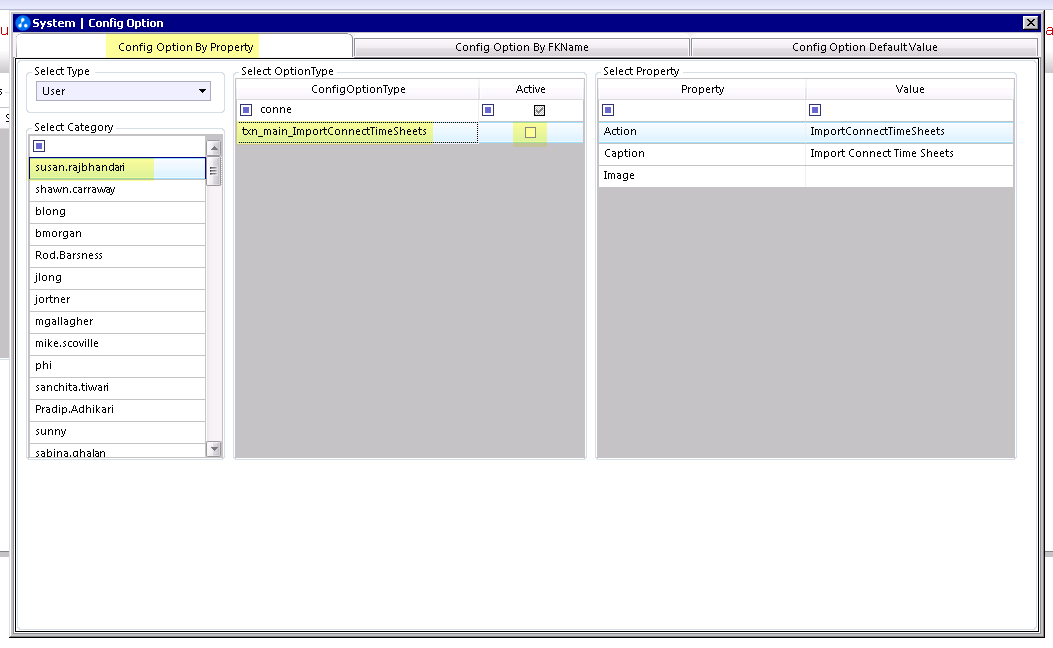Click the filter icon under Value column
Viewport: 1053px width, 648px height.
point(815,109)
